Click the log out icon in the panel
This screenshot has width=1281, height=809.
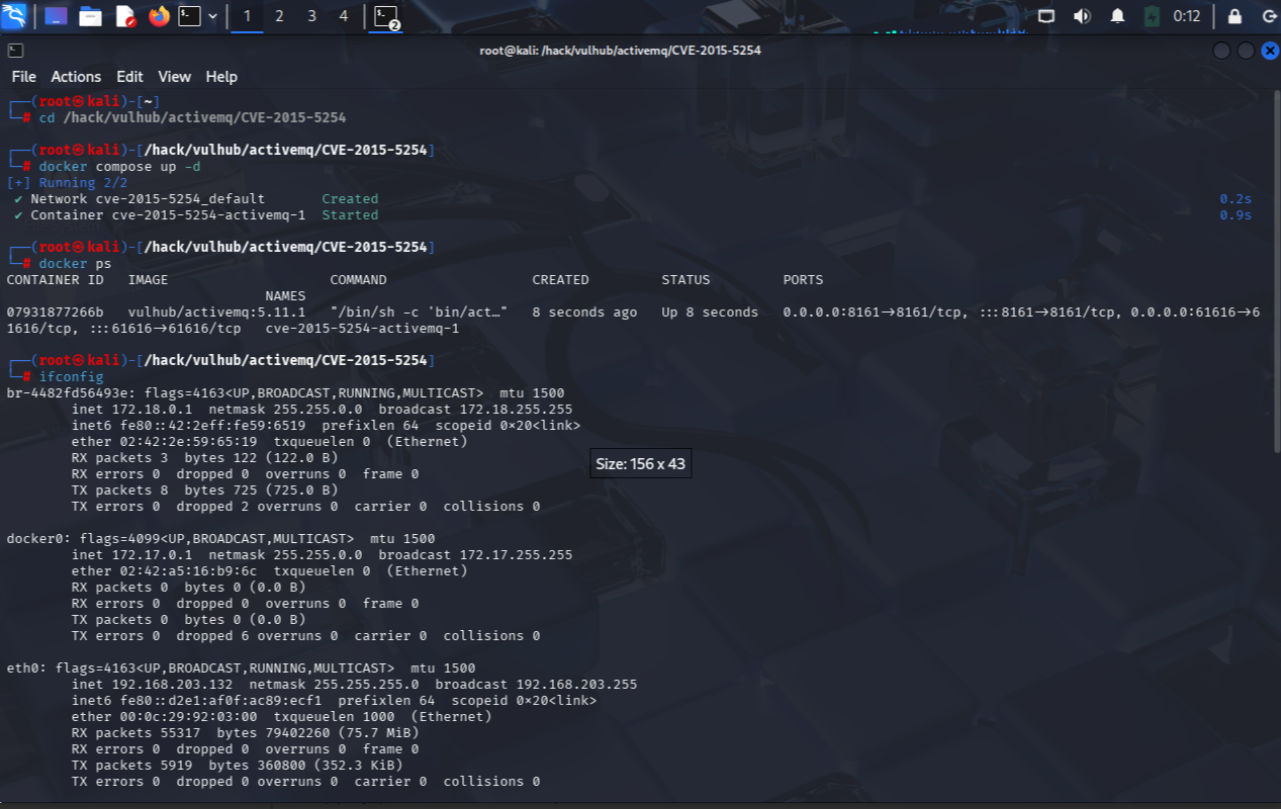point(1268,16)
